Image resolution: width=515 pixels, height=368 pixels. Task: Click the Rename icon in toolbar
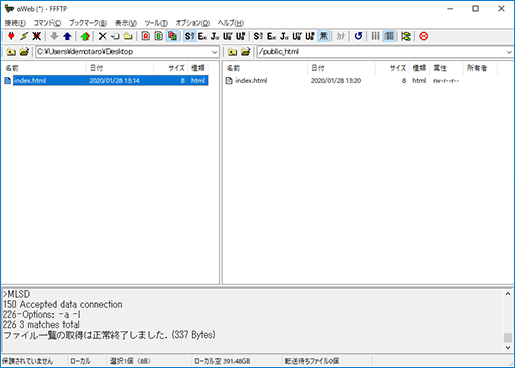[x=115, y=36]
